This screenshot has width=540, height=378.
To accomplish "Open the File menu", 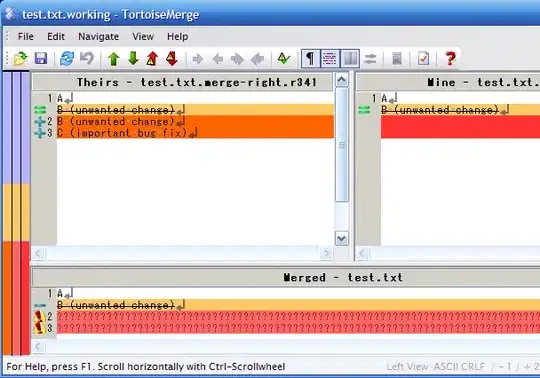I will click(26, 36).
